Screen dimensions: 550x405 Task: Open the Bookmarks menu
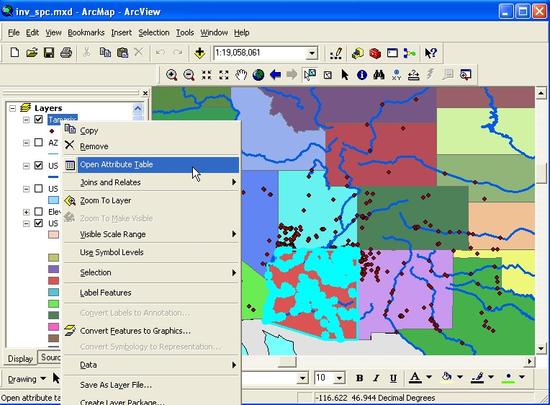pos(86,33)
